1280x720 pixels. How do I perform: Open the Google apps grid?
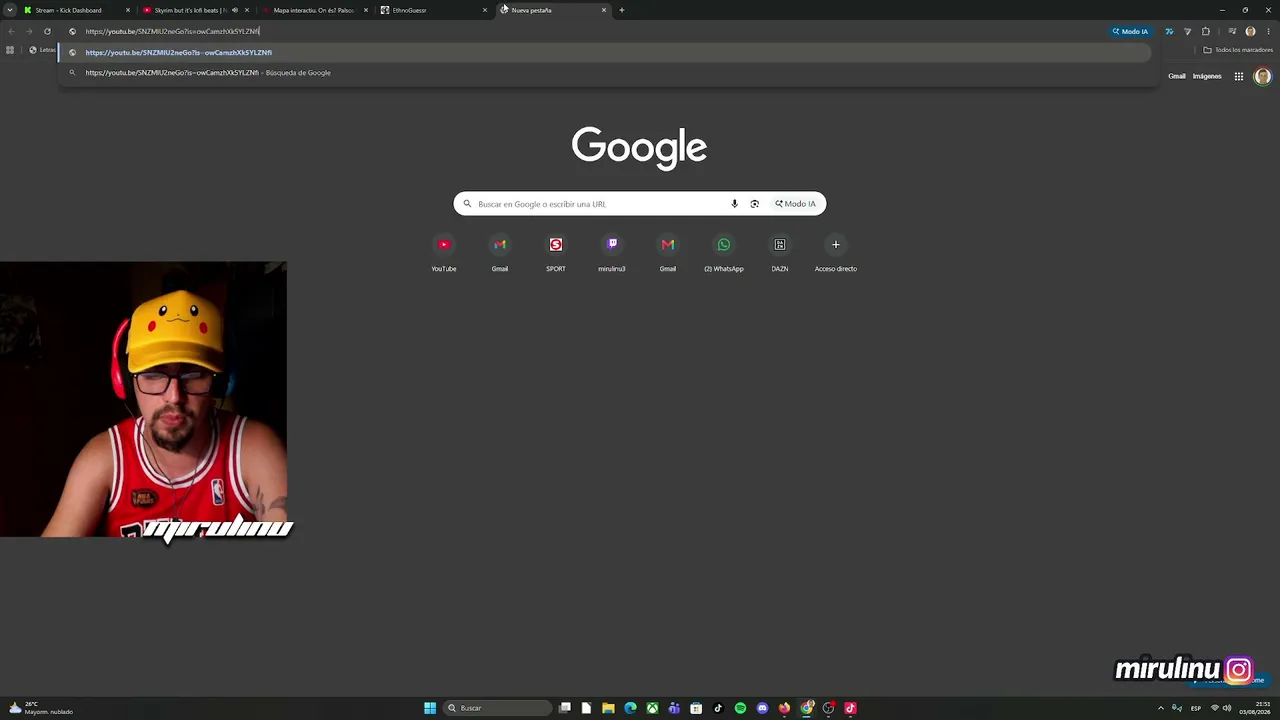[x=1238, y=76]
